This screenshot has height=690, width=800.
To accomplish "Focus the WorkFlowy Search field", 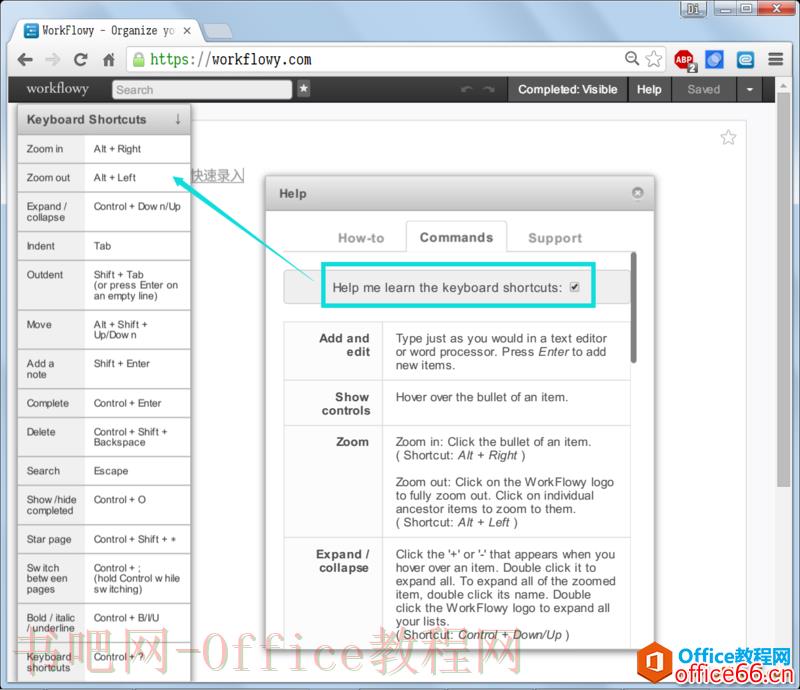I will coord(202,90).
